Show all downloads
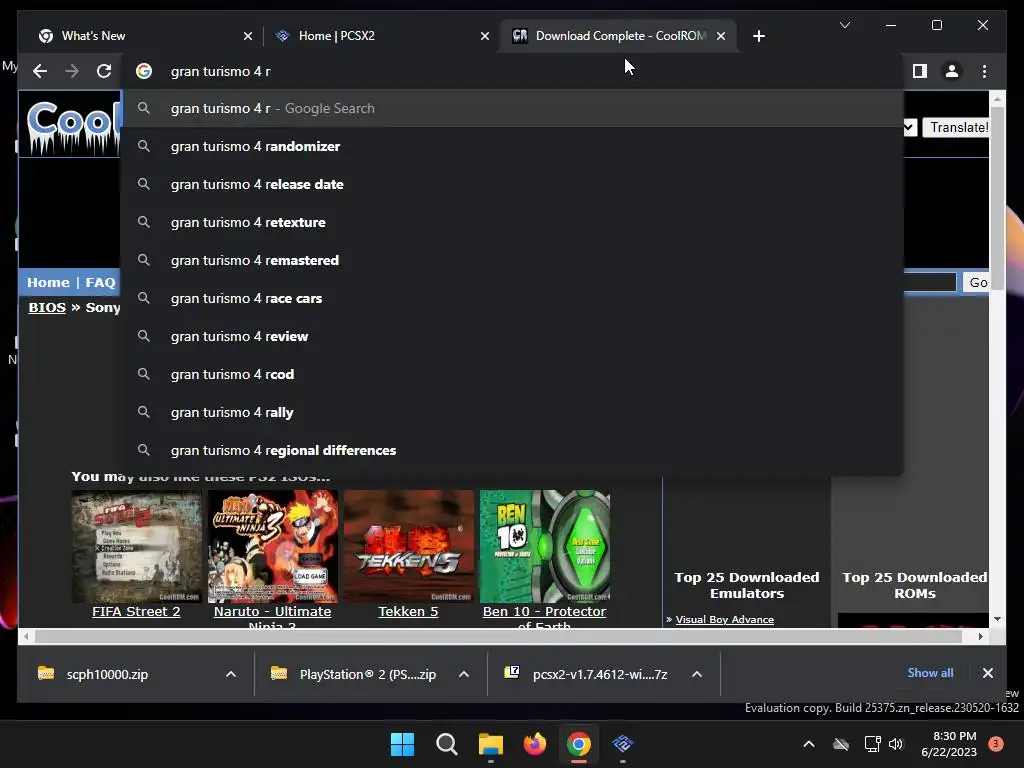 point(930,673)
